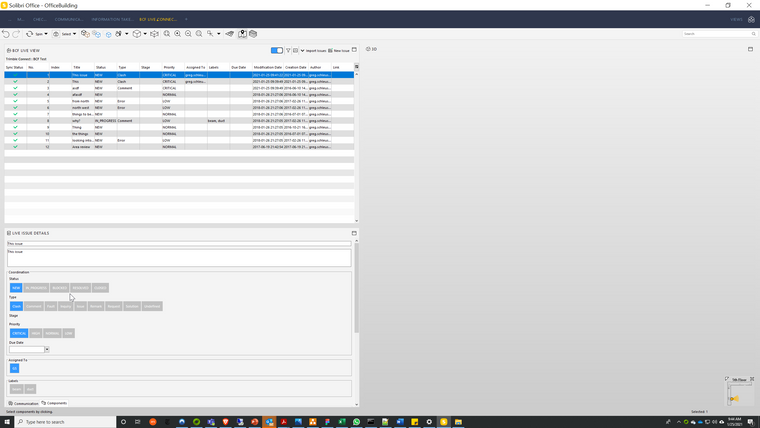Set status to IN_PROGRESS

pos(36,288)
